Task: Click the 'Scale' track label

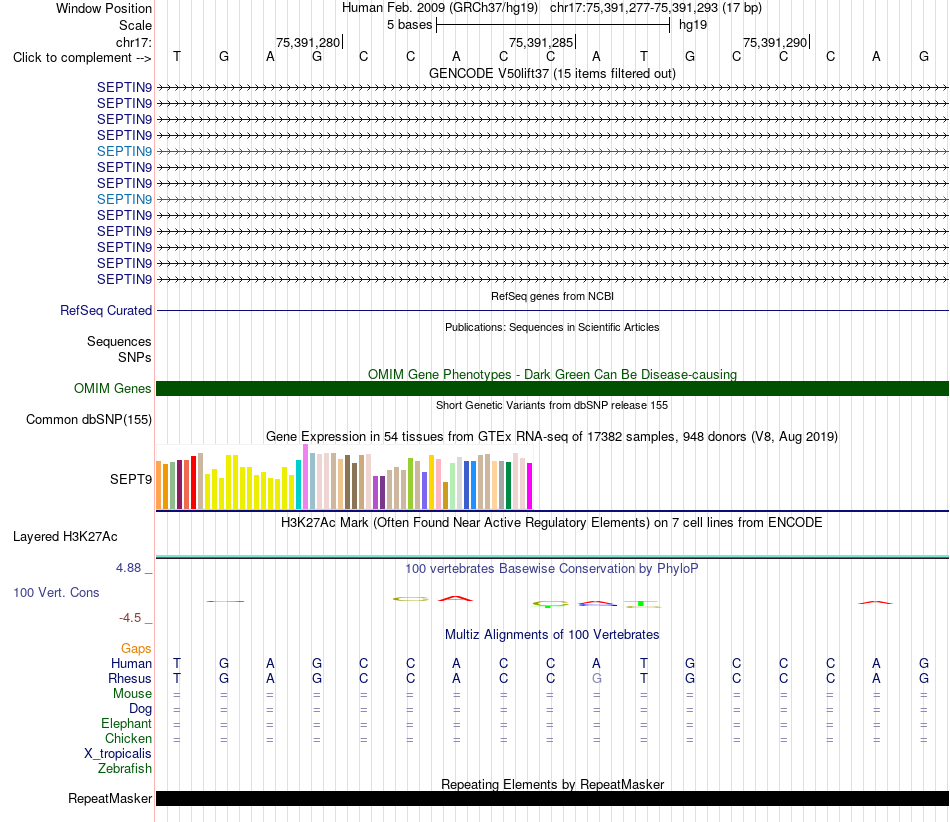Action: point(135,25)
